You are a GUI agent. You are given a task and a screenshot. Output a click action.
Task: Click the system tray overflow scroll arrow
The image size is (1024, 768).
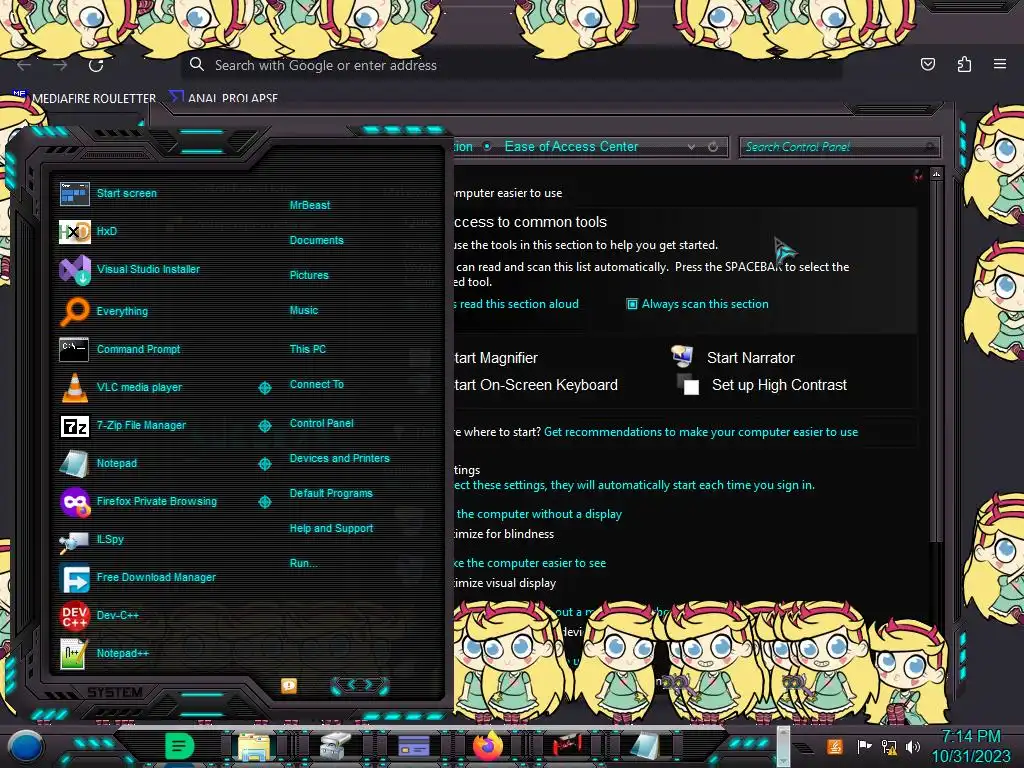[x=783, y=745]
